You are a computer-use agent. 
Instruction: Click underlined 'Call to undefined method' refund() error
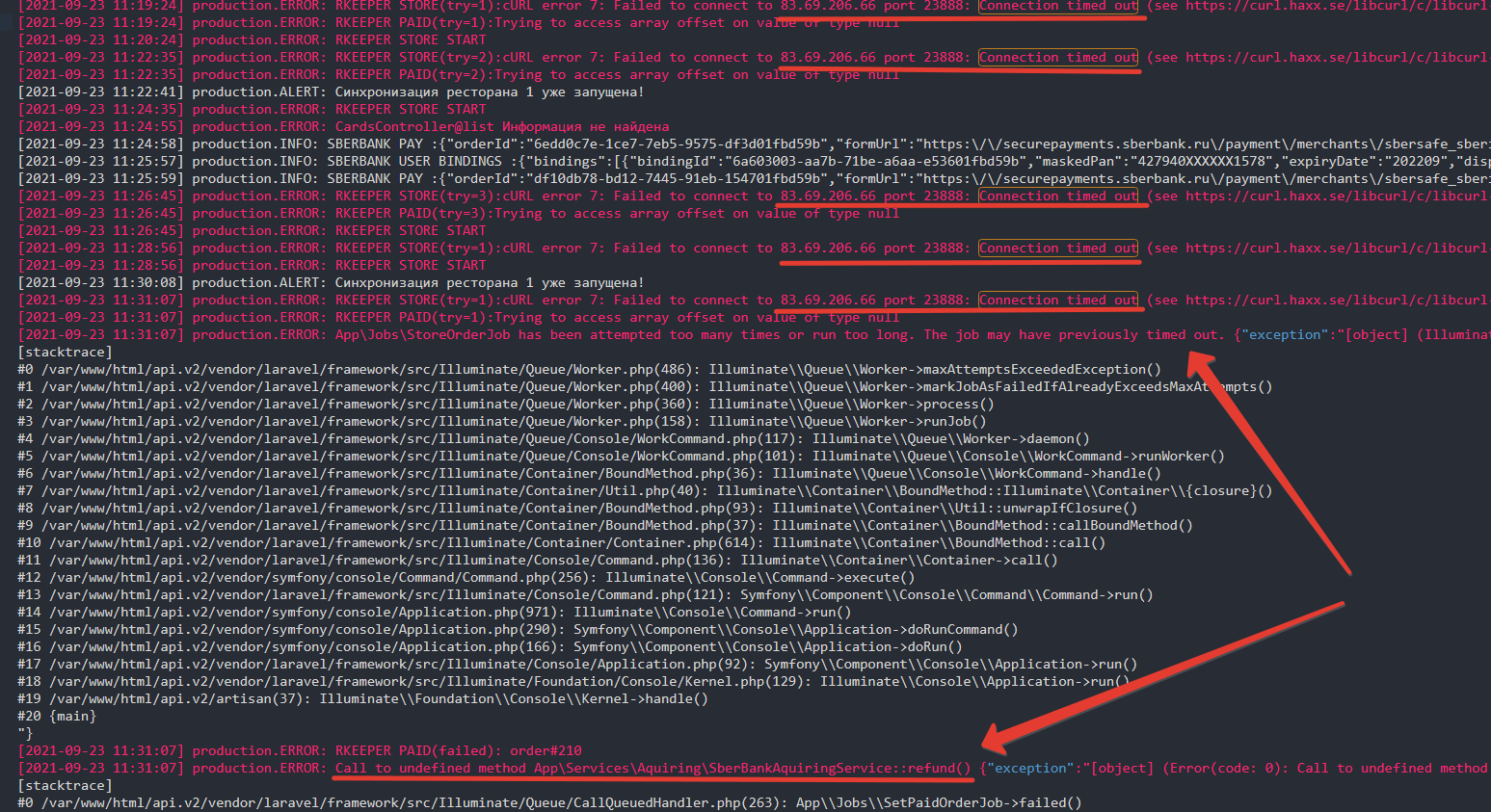point(652,769)
